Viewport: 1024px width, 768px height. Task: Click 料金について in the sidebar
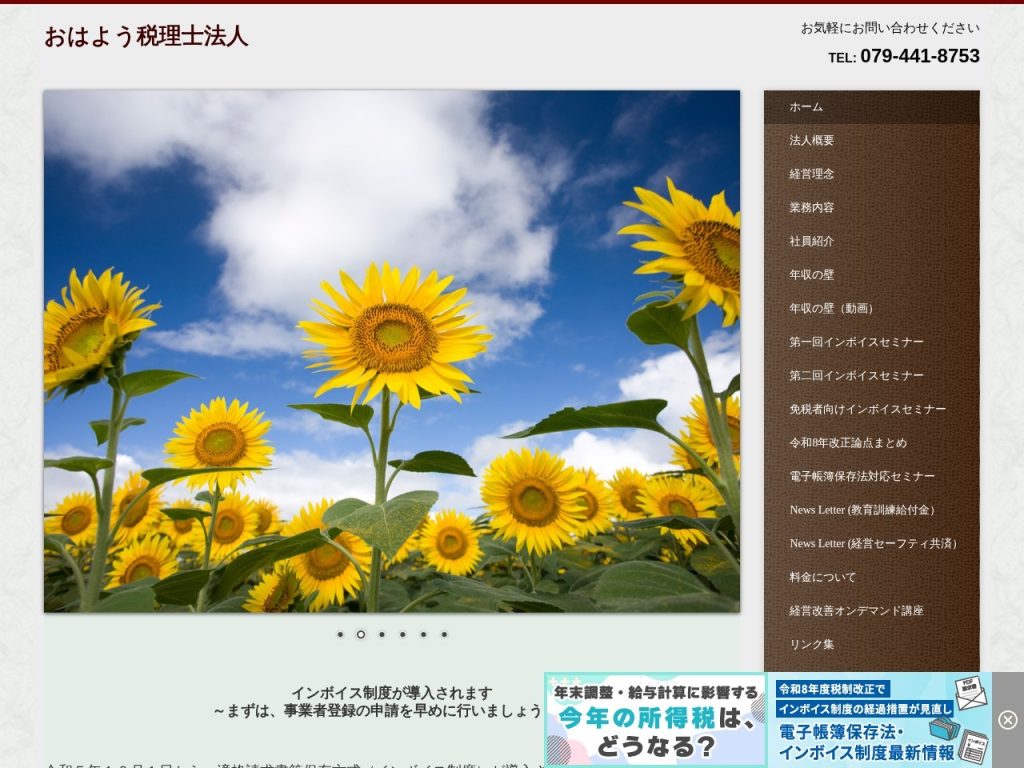872,577
